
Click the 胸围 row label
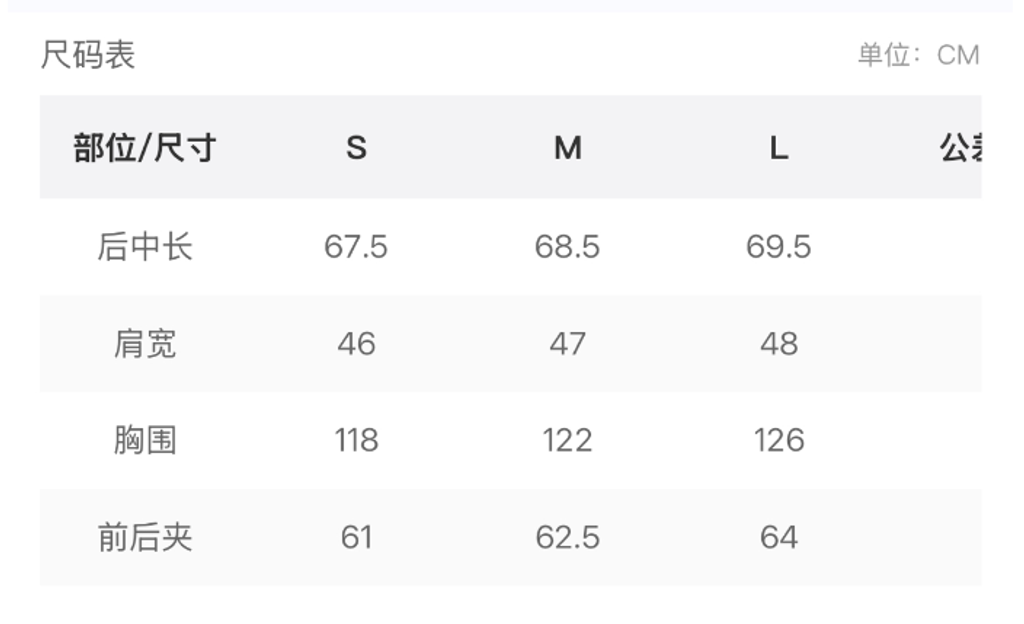[x=145, y=440]
